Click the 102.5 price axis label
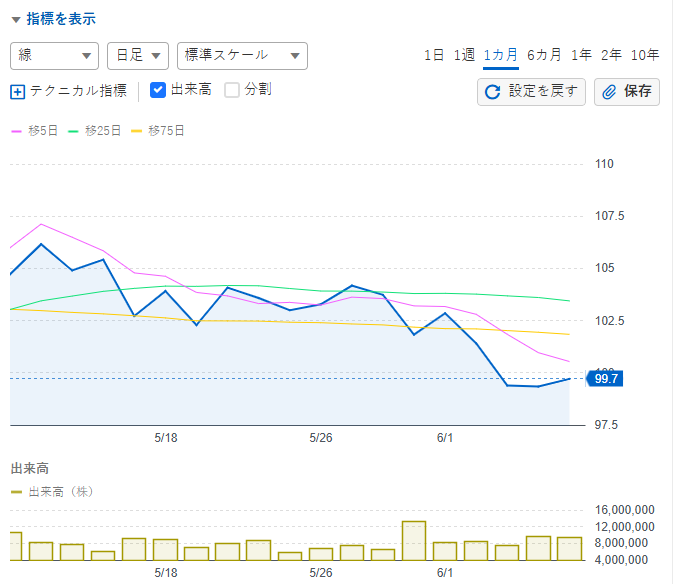Viewport: 673px width, 584px height. (609, 321)
